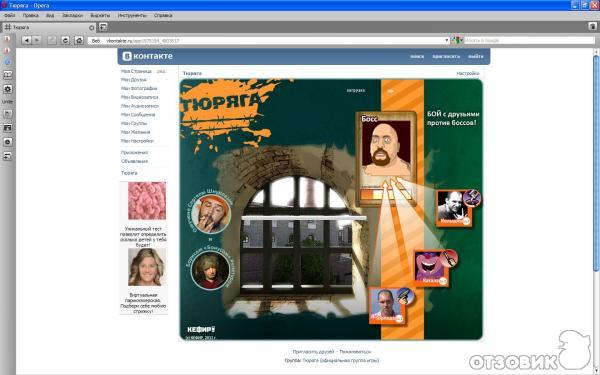Click the page vertical scrollbar
Viewport: 600px width, 375px height.
coord(596,164)
